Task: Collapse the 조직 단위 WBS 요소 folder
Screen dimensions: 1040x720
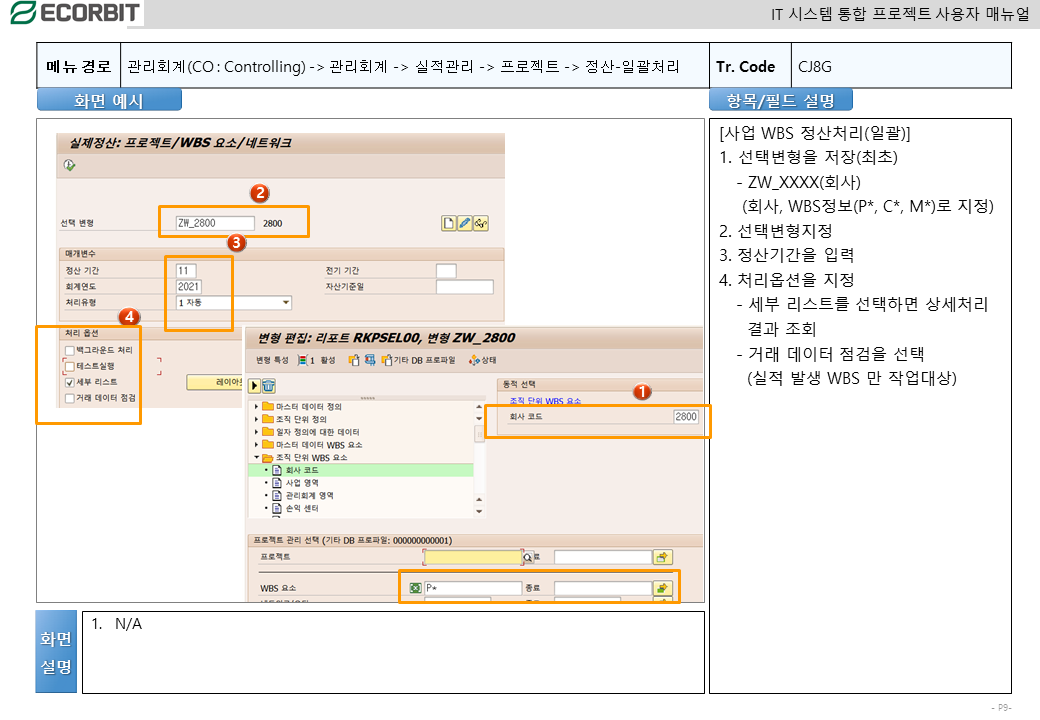Action: pyautogui.click(x=257, y=457)
